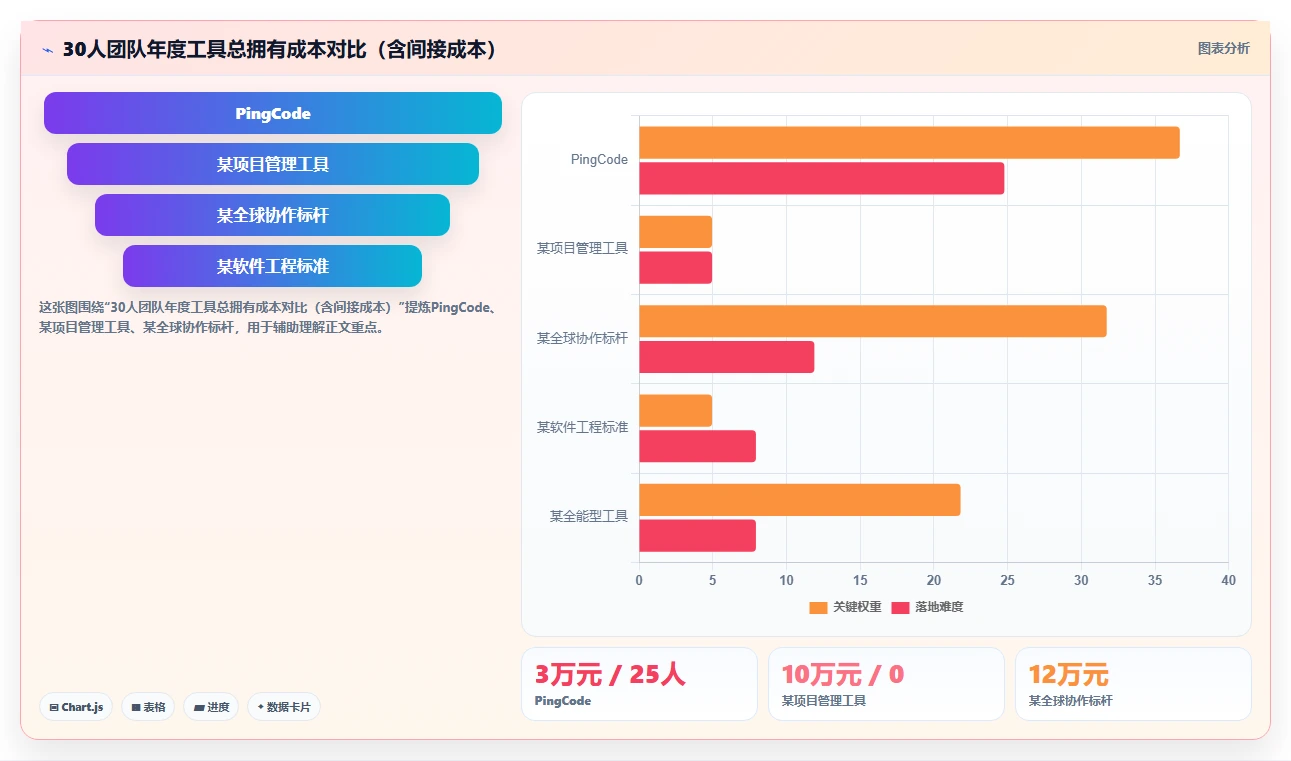Click 某全球协作标杆's orange 关键权重 bar

872,321
